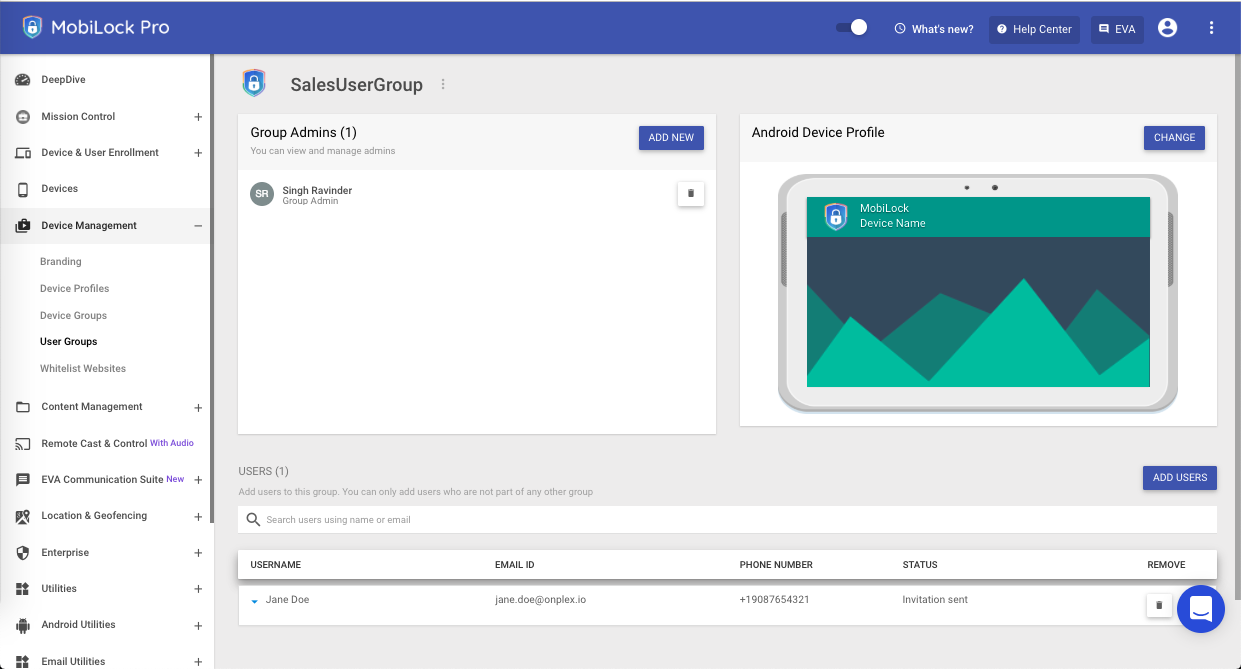
Task: Click the MobiLock Pro shield logo
Action: point(33,27)
